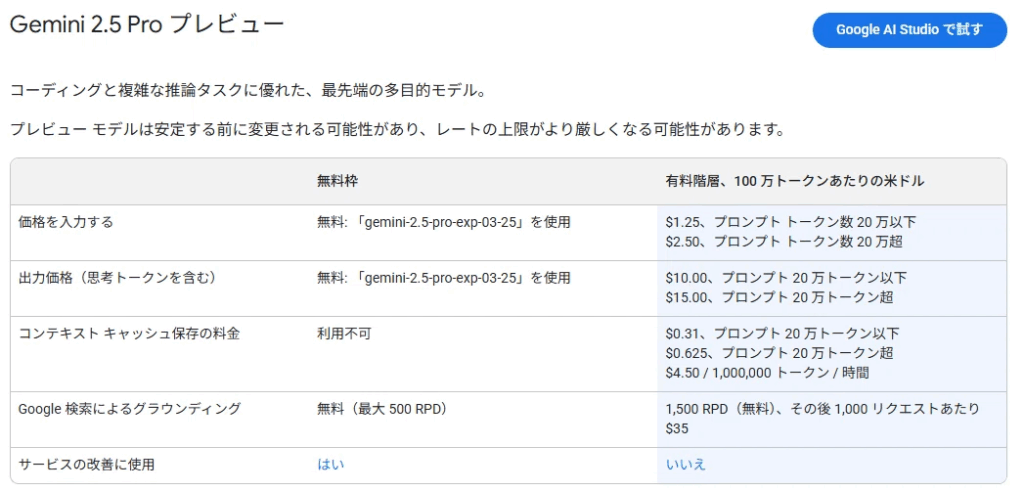This screenshot has width=1024, height=491.
Task: Click the $10.00 output price line
Action: [x=786, y=278]
